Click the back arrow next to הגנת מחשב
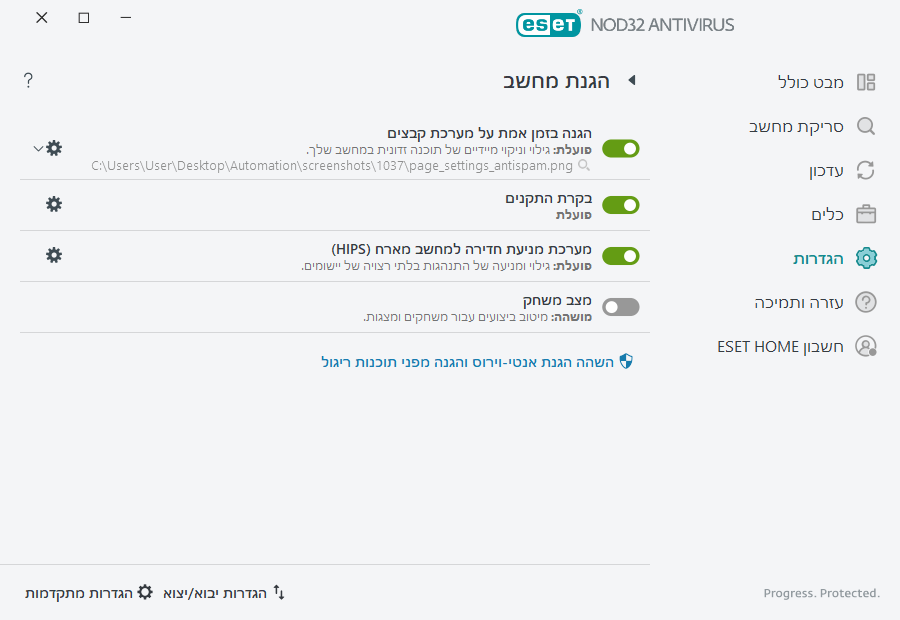The width and height of the screenshot is (900, 620). pos(631,81)
